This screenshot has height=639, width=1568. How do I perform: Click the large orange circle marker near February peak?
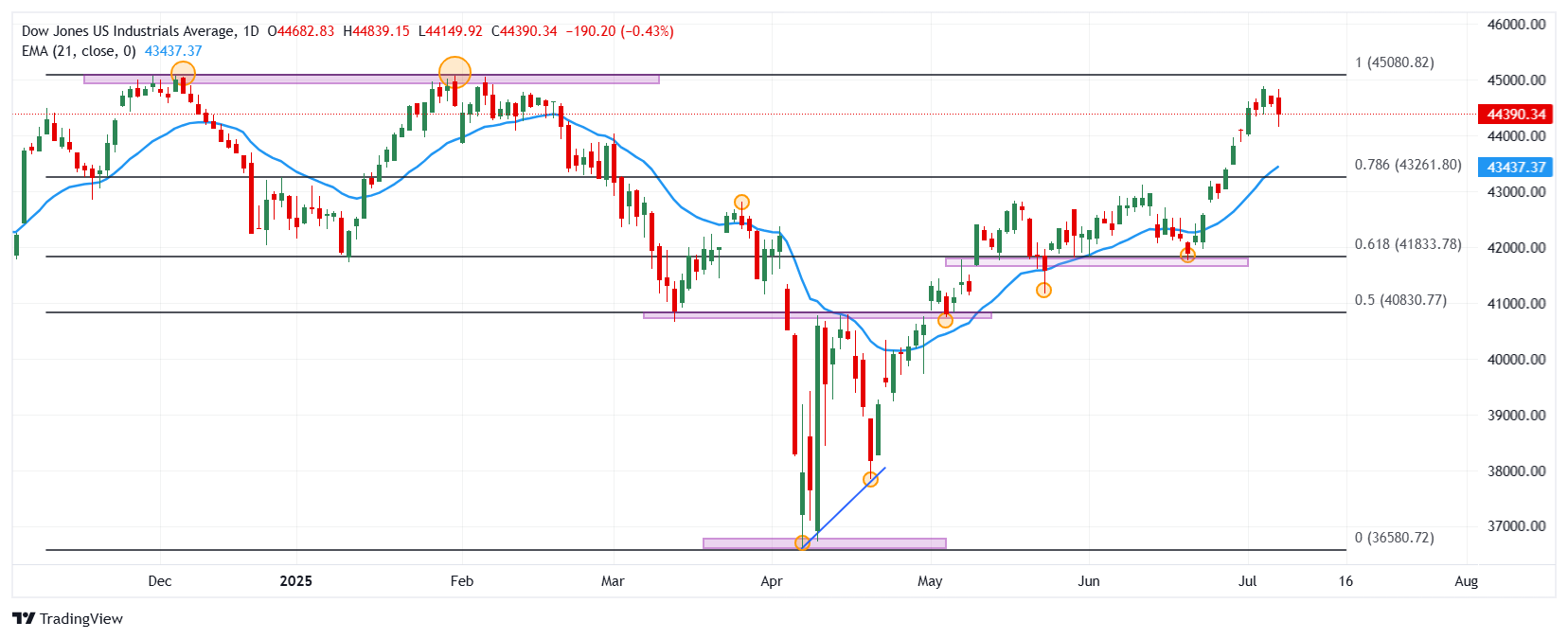[455, 72]
